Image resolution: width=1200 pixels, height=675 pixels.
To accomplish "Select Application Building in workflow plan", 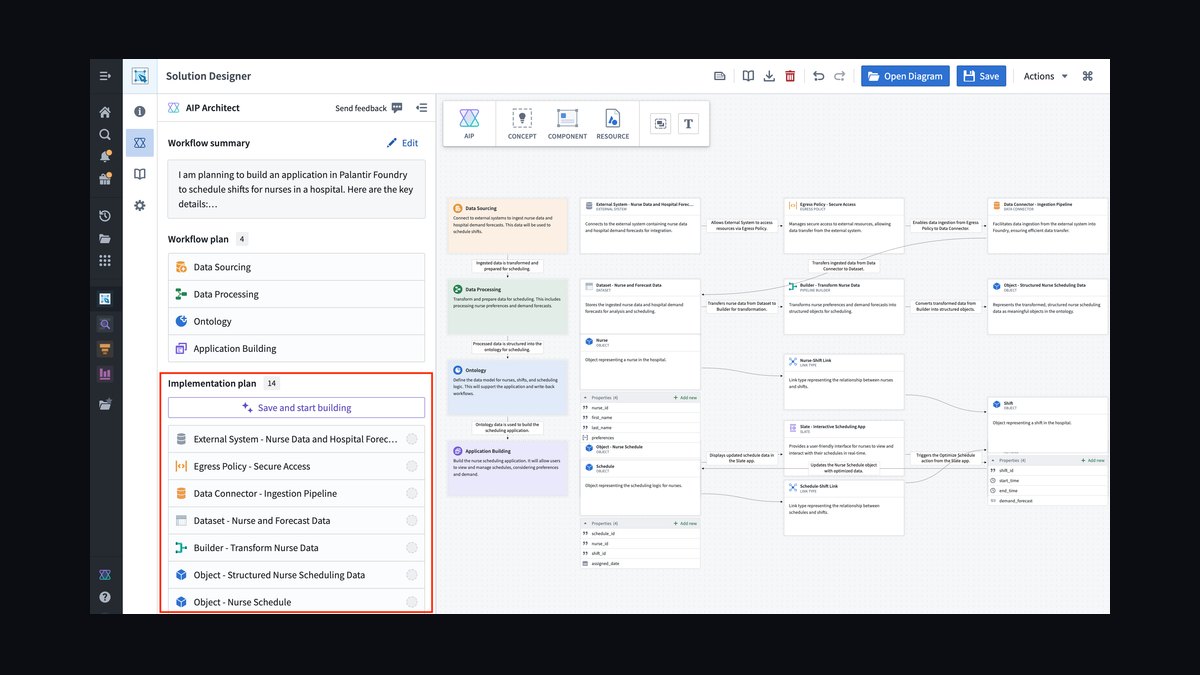I will 296,348.
